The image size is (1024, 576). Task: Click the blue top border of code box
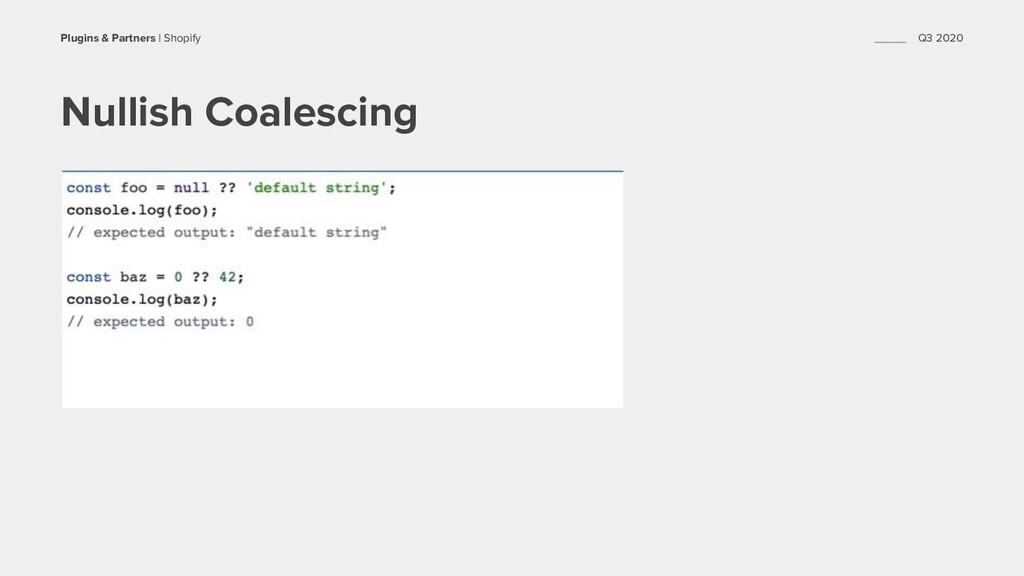(342, 171)
